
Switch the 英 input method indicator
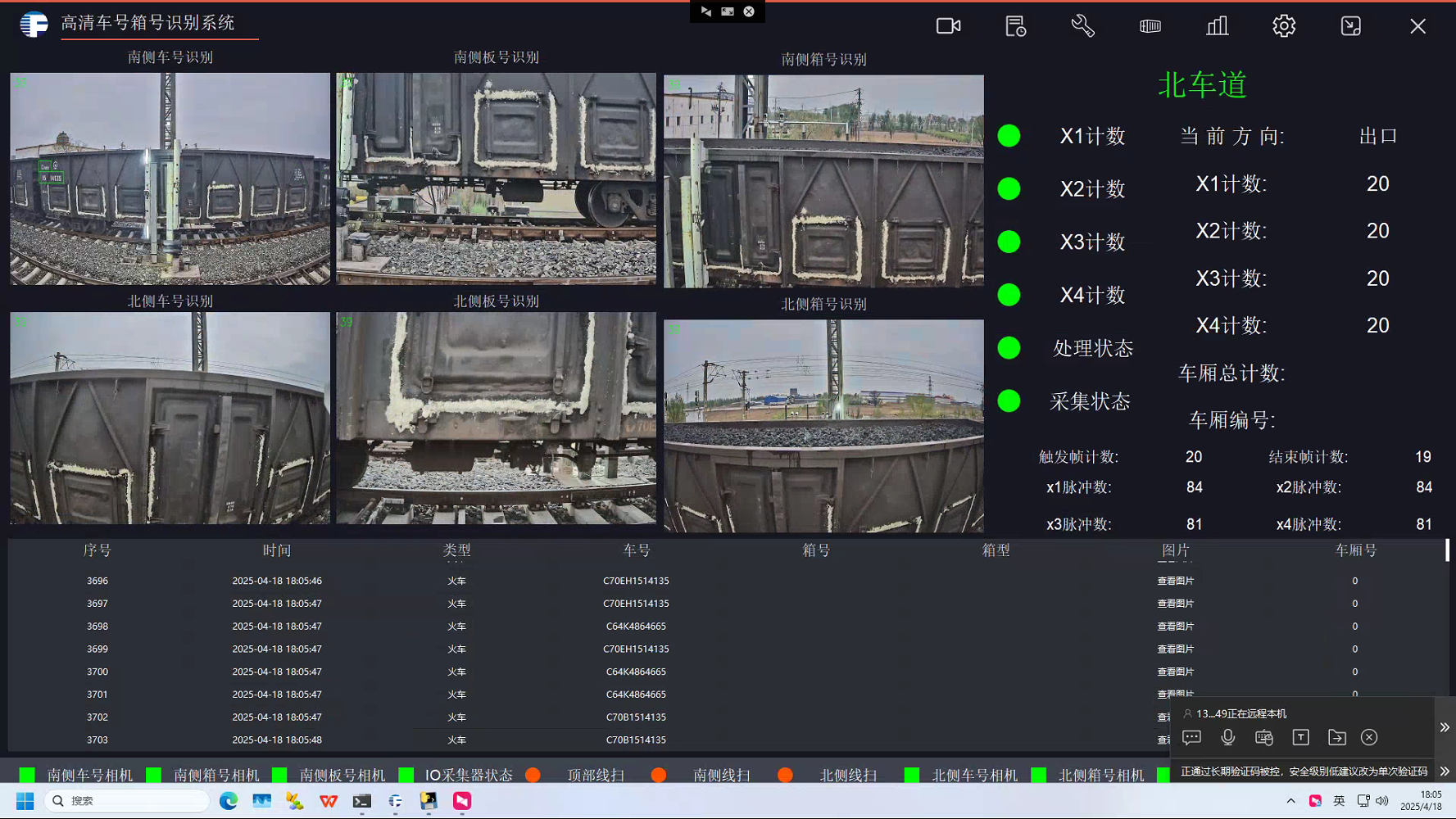[1339, 801]
